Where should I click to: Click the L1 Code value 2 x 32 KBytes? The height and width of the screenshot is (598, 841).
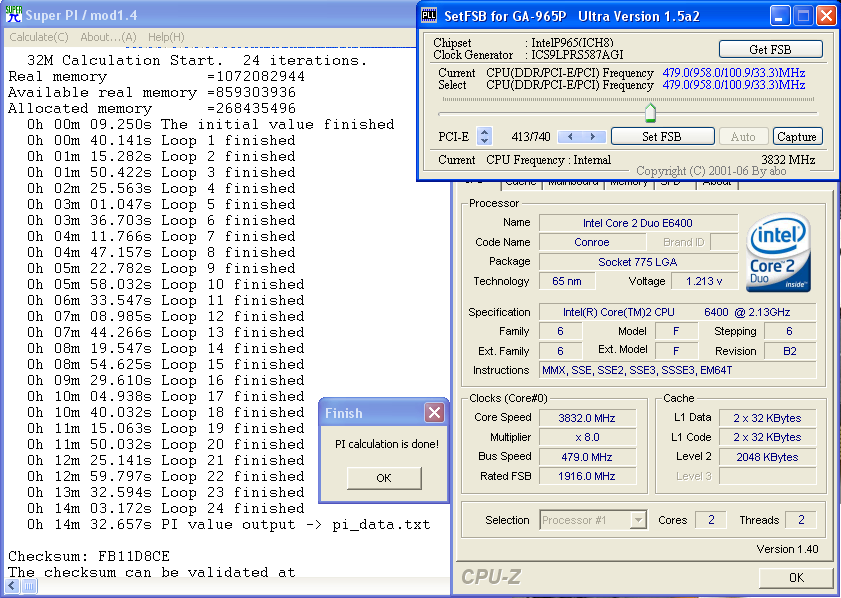(x=768, y=437)
